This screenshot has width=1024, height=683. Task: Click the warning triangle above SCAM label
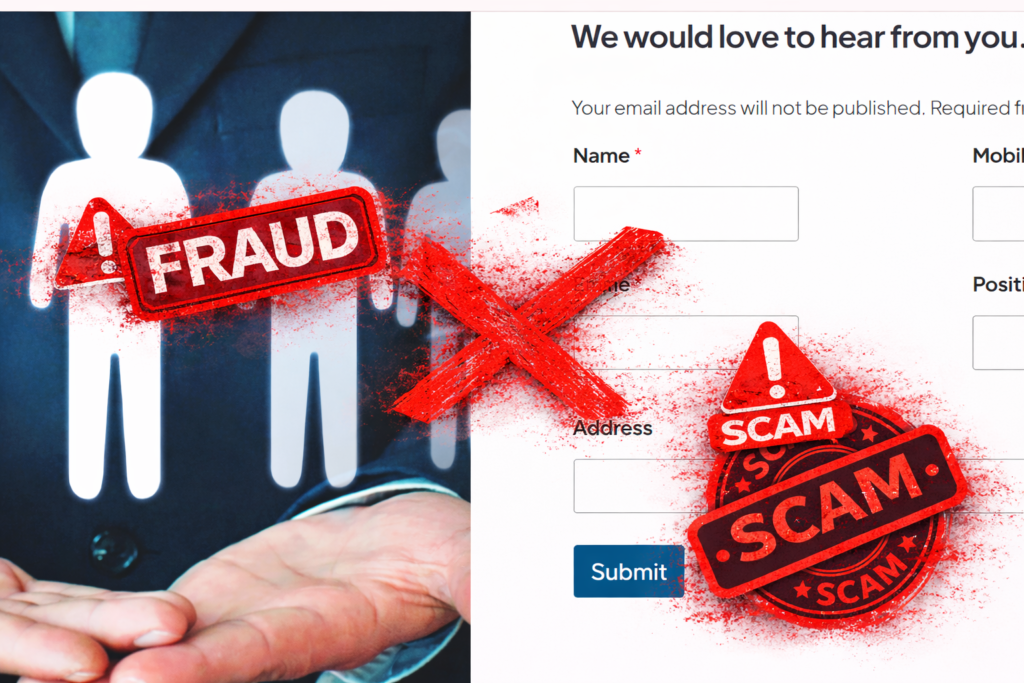pyautogui.click(x=776, y=364)
